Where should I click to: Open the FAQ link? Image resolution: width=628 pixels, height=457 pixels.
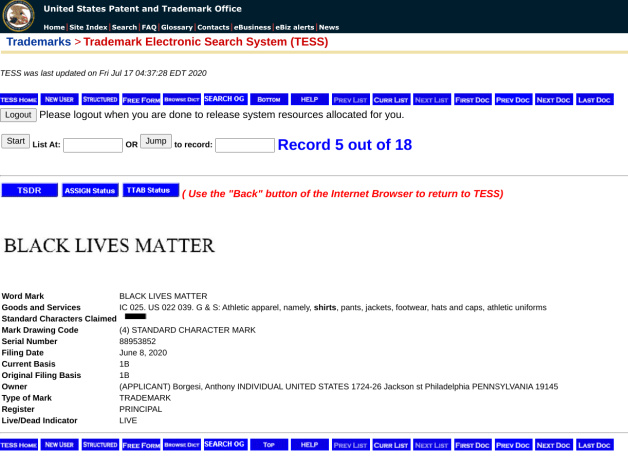pyautogui.click(x=149, y=27)
